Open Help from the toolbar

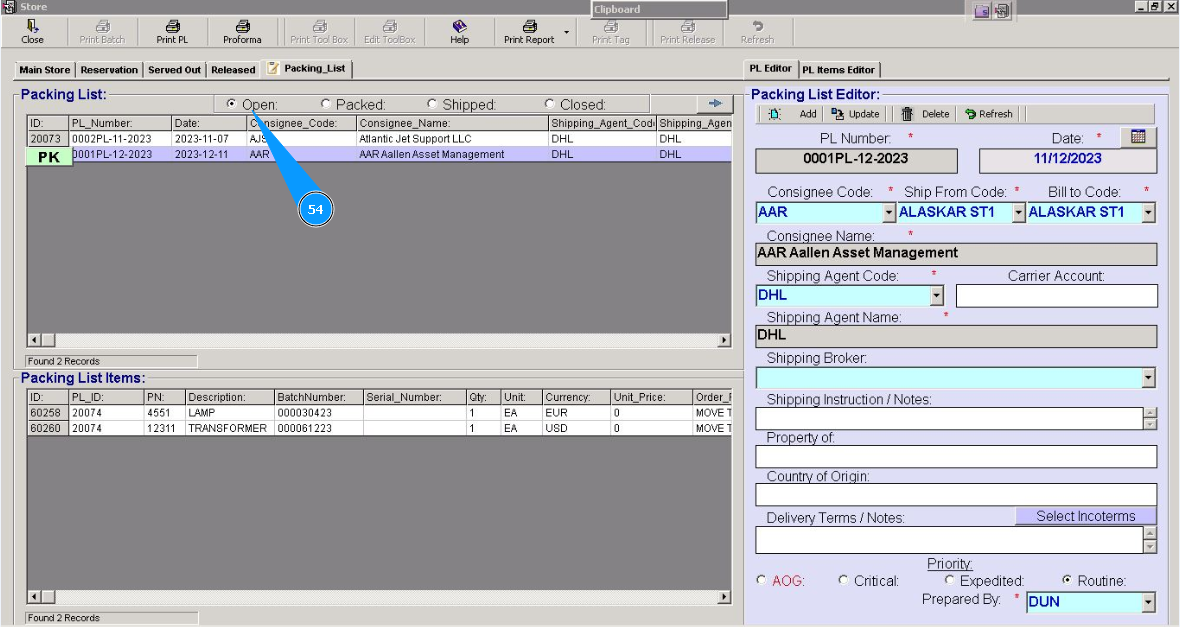459,27
